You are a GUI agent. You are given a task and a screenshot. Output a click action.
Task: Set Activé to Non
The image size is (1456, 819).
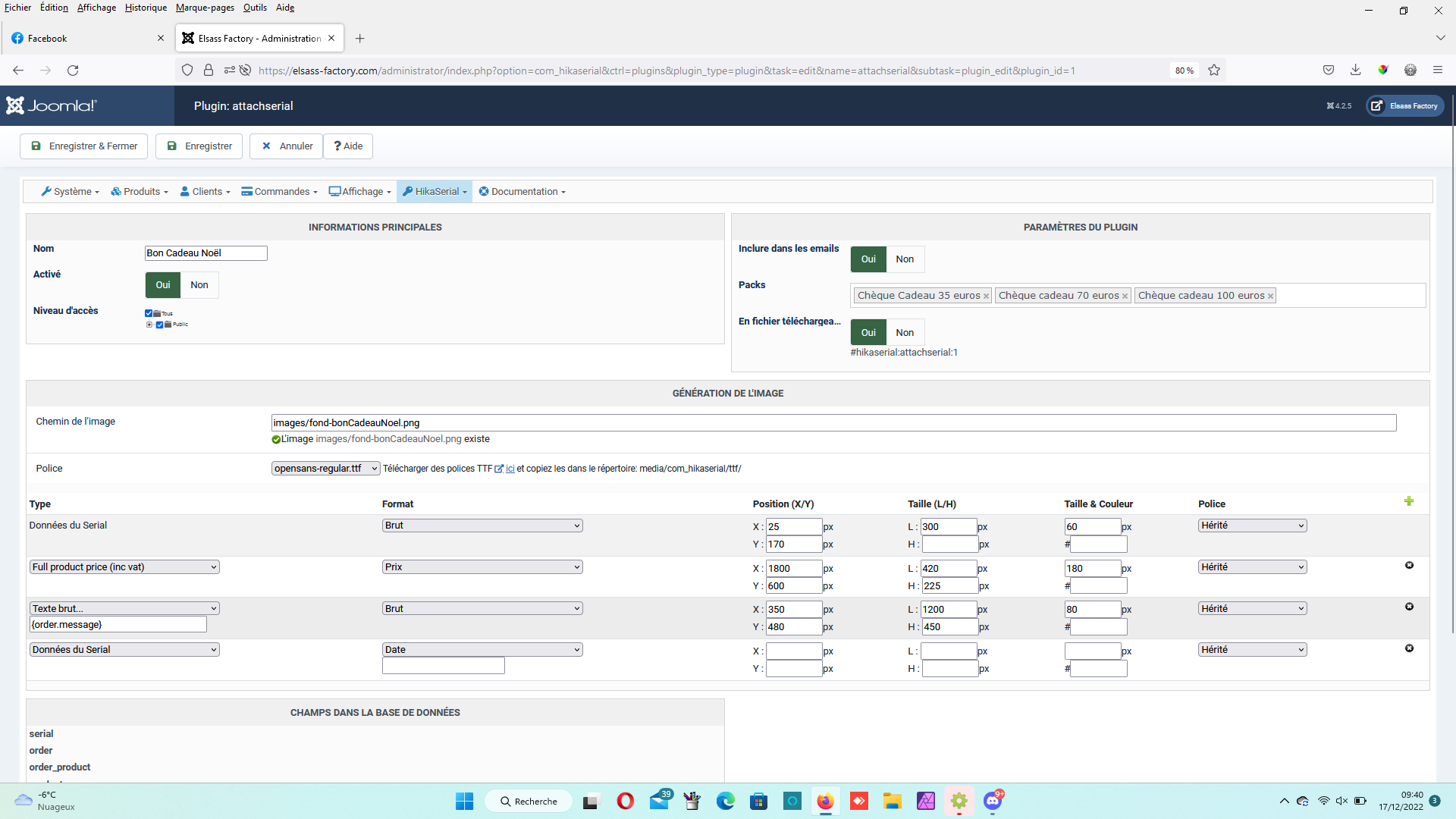(x=199, y=285)
